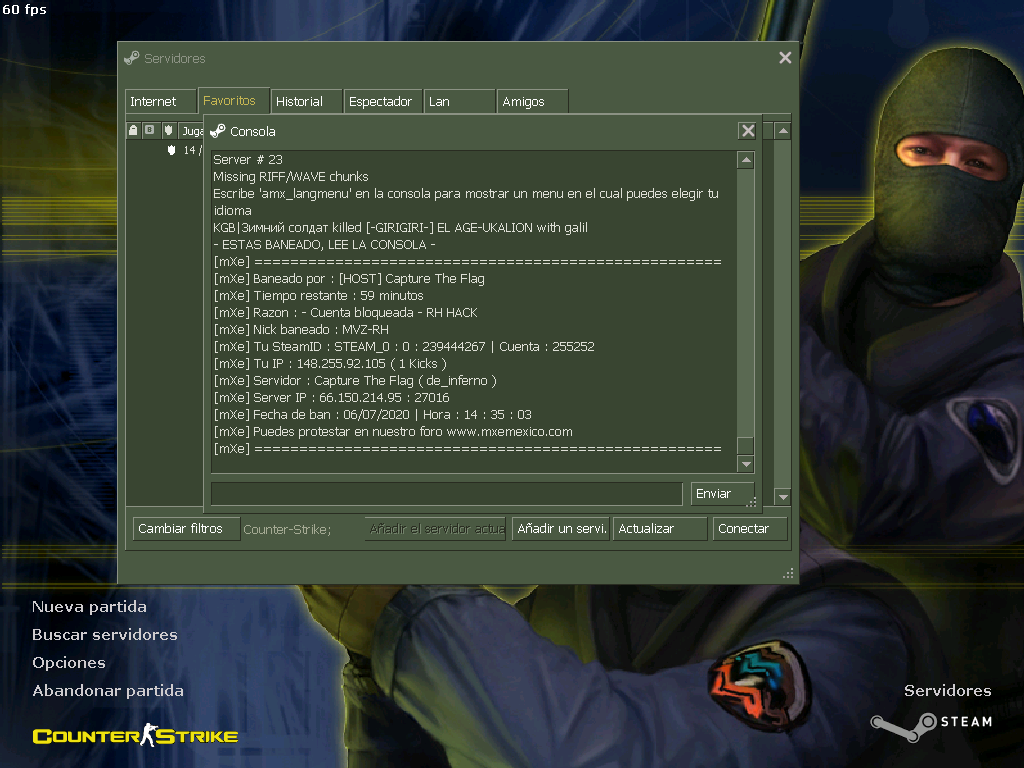Viewport: 1024px width, 768px height.
Task: Click the Consola window resize grip
Action: tap(752, 502)
